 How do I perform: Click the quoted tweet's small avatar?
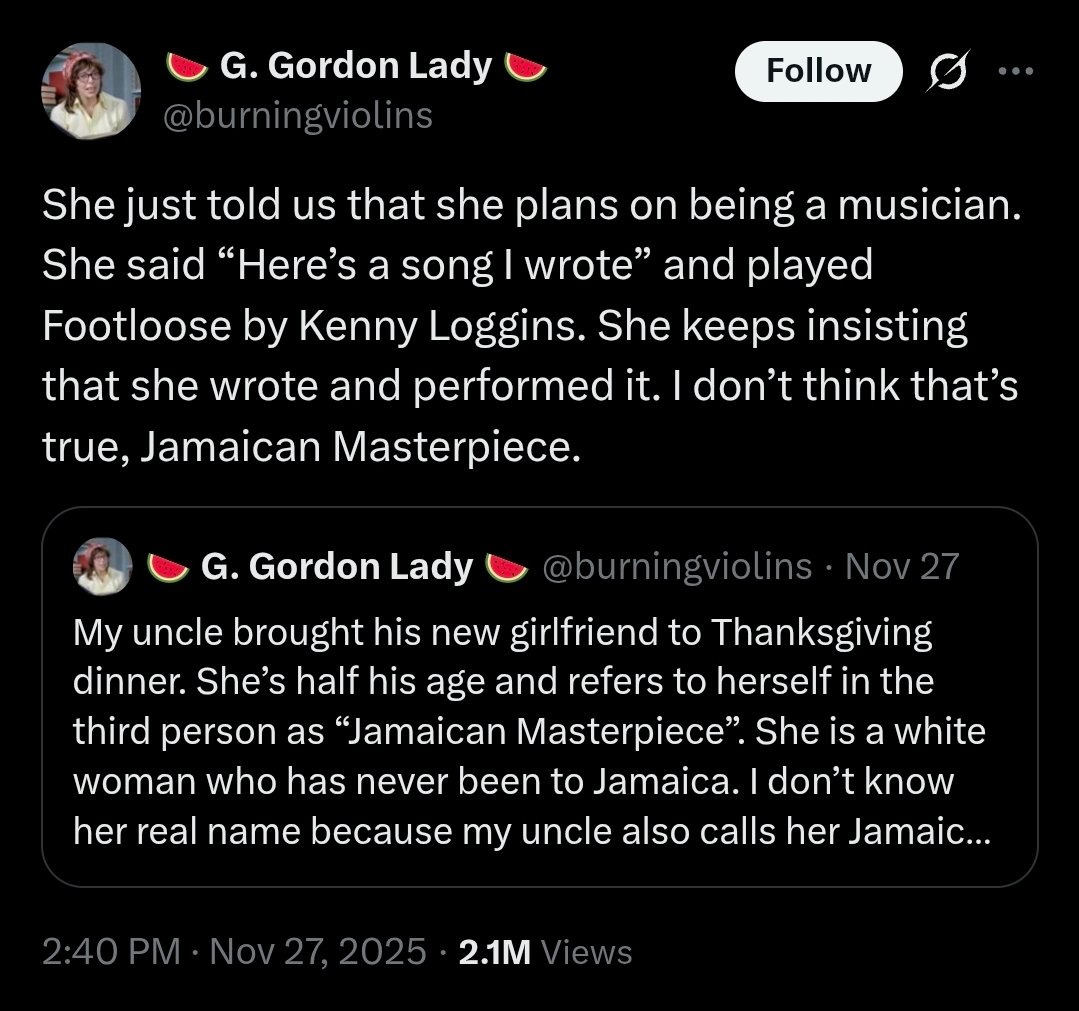[103, 567]
